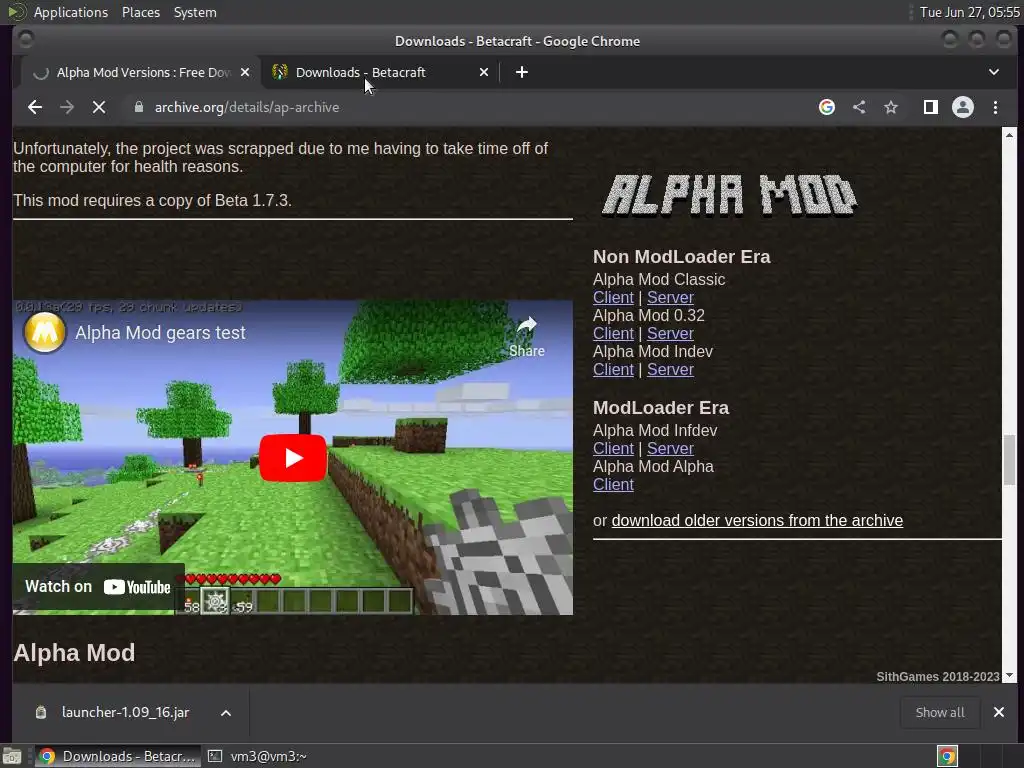
Task: Stop page loading with the X button
Action: point(99,107)
